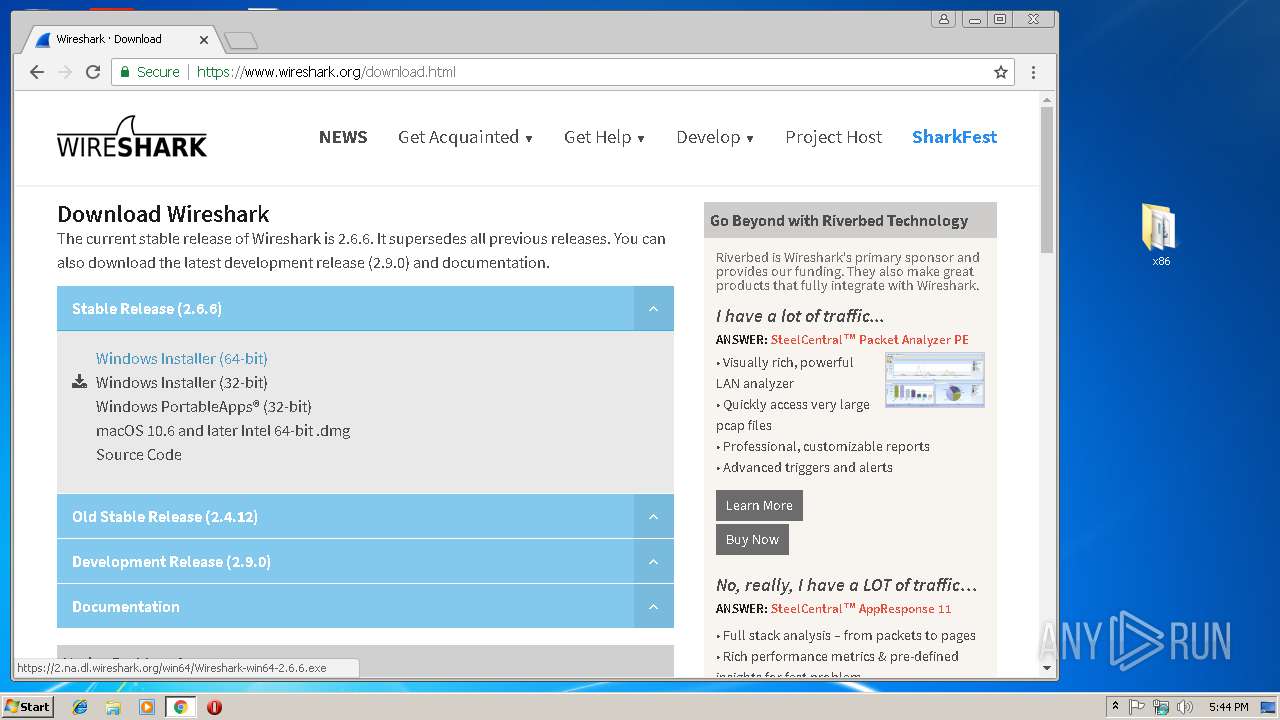Viewport: 1280px width, 720px height.
Task: Select the Wireshark · Download tab
Action: click(x=118, y=39)
